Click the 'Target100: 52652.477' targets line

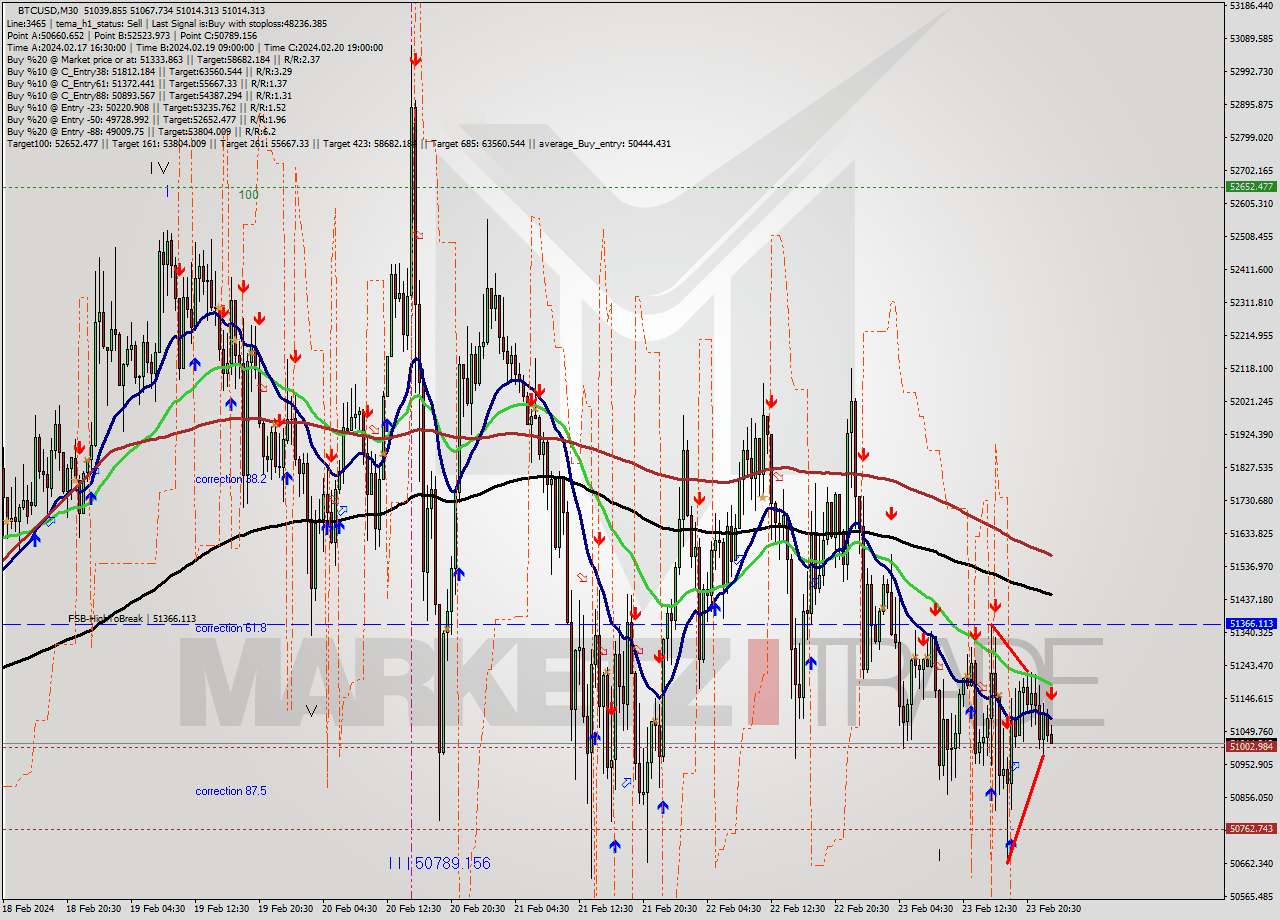pos(338,144)
